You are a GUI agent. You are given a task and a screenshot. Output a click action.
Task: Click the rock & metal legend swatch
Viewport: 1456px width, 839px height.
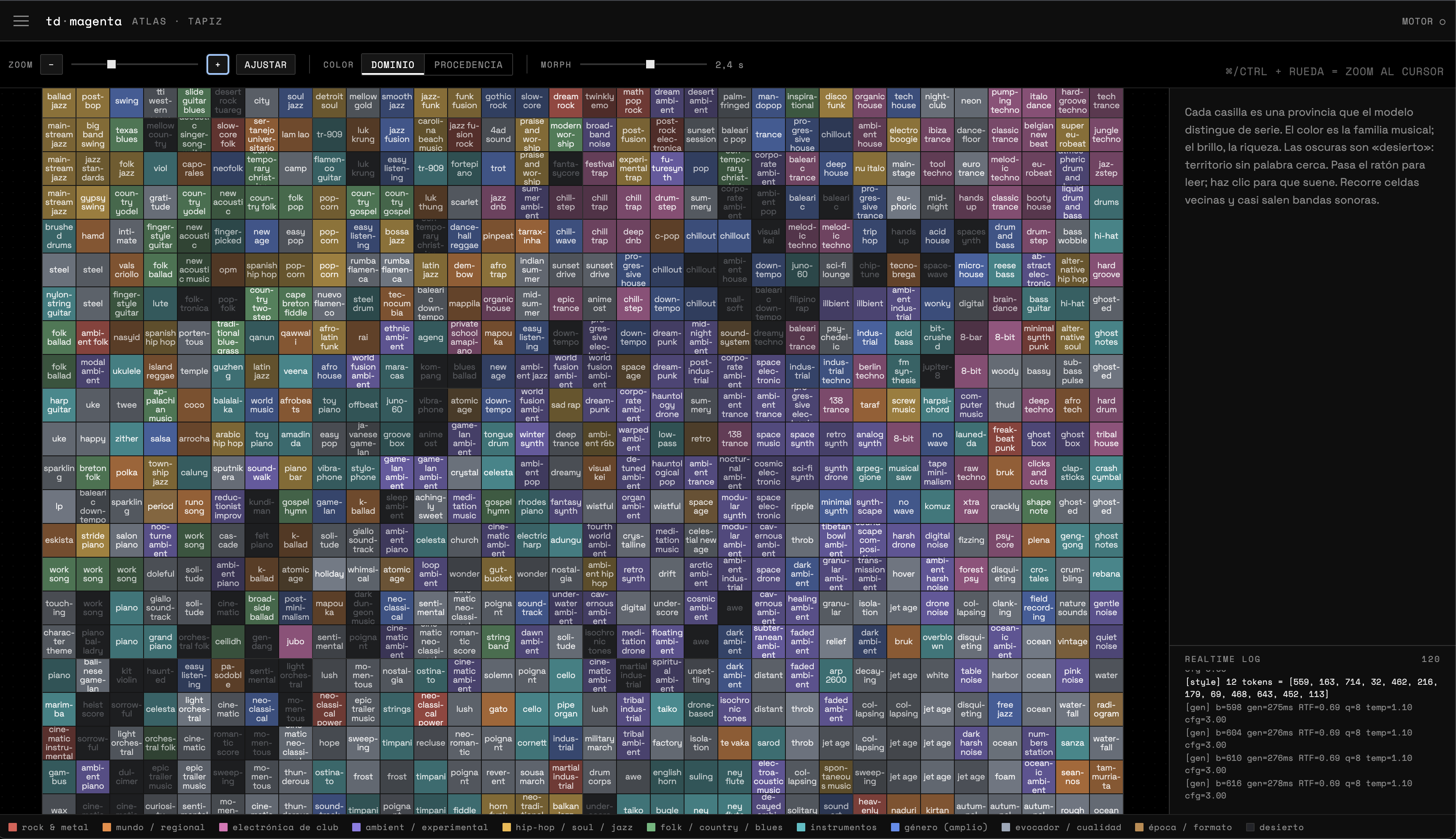click(x=13, y=827)
